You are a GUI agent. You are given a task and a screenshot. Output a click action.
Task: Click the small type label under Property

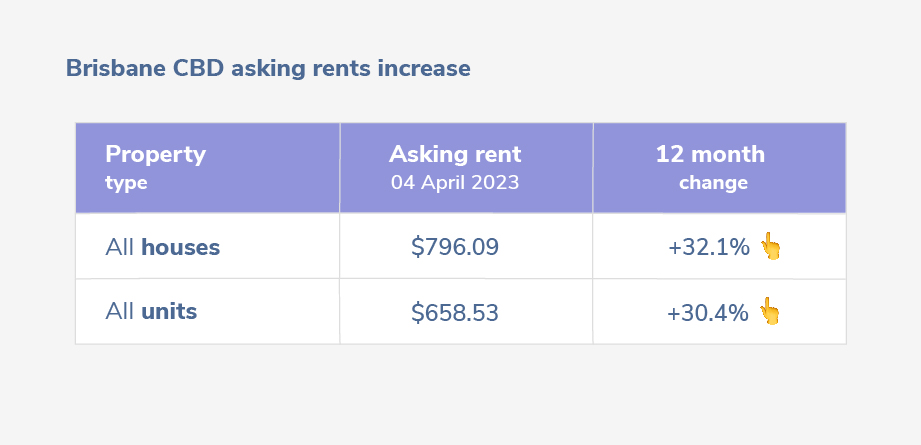tap(126, 184)
